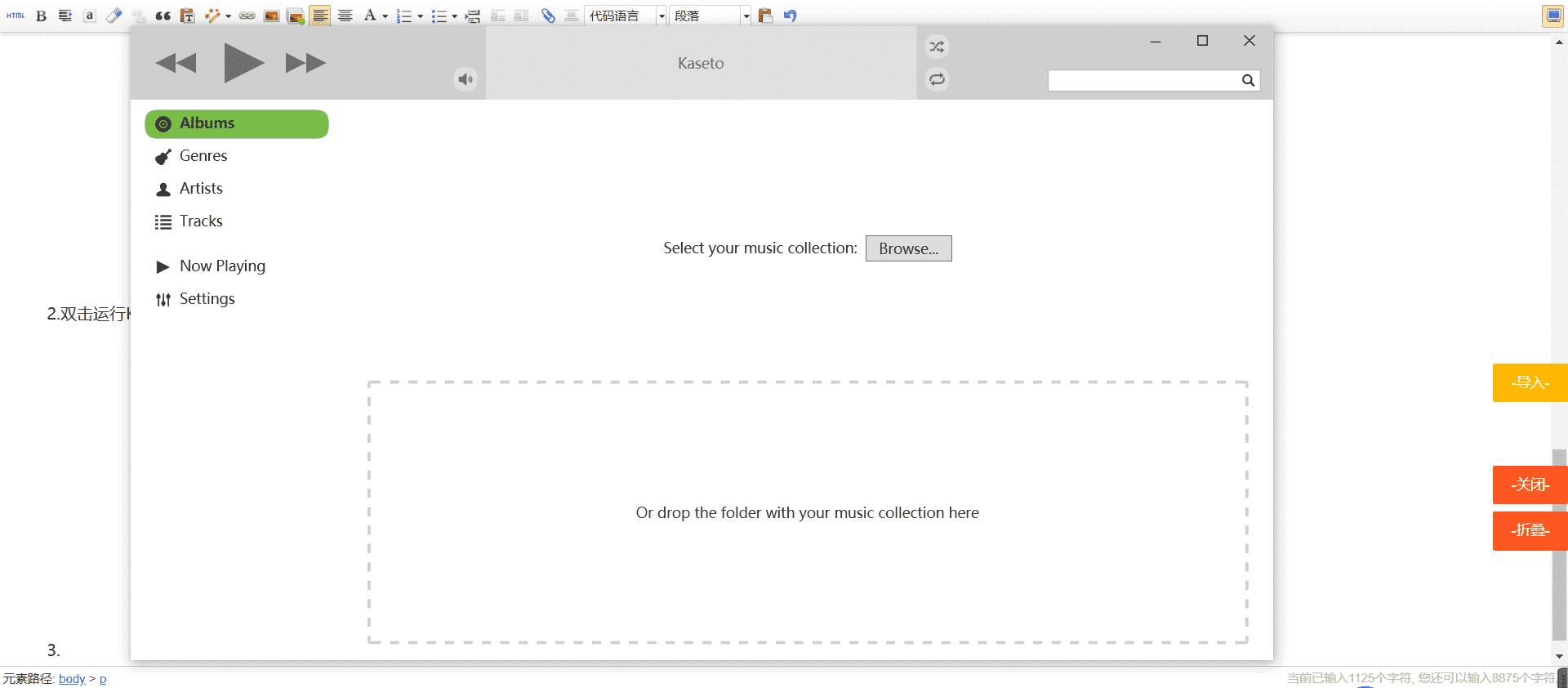Open the dropdown arrow beside the magic wand
This screenshot has width=1568, height=688.
click(x=228, y=16)
